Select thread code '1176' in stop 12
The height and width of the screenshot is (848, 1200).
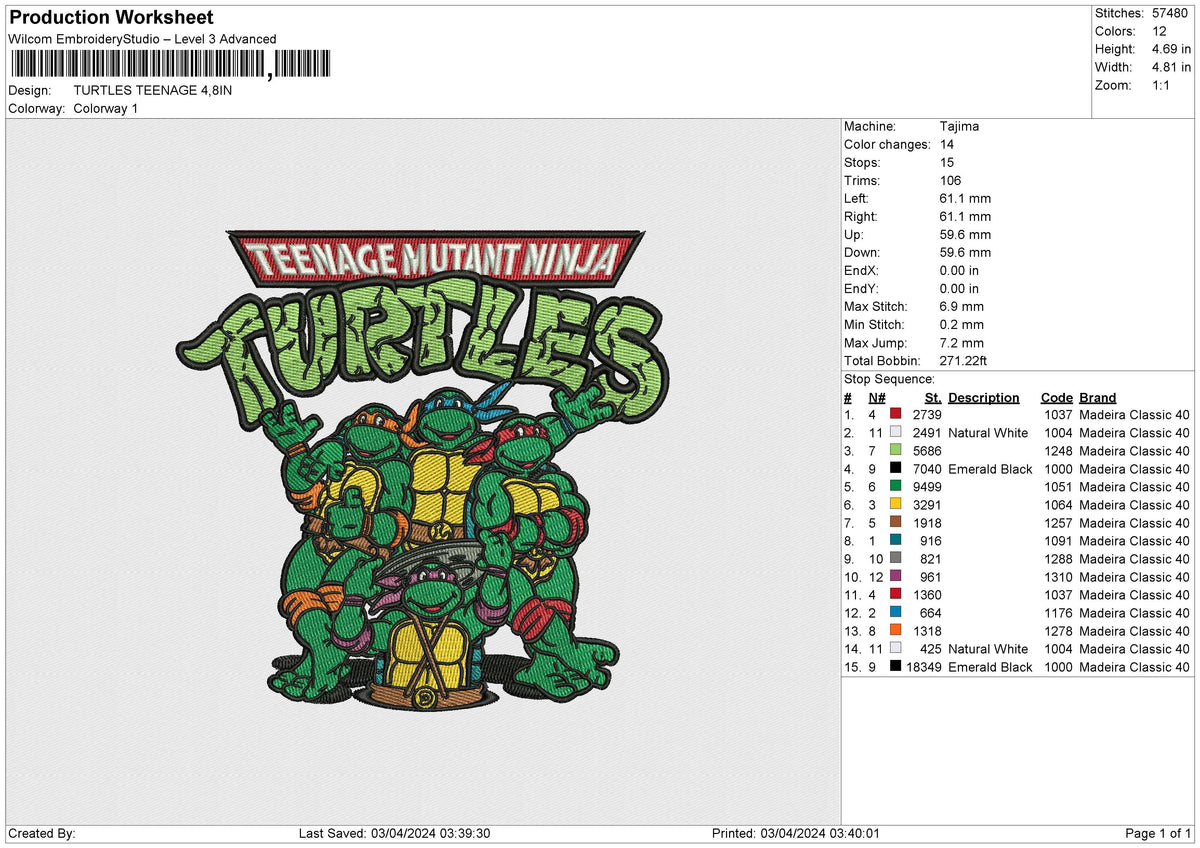1058,612
